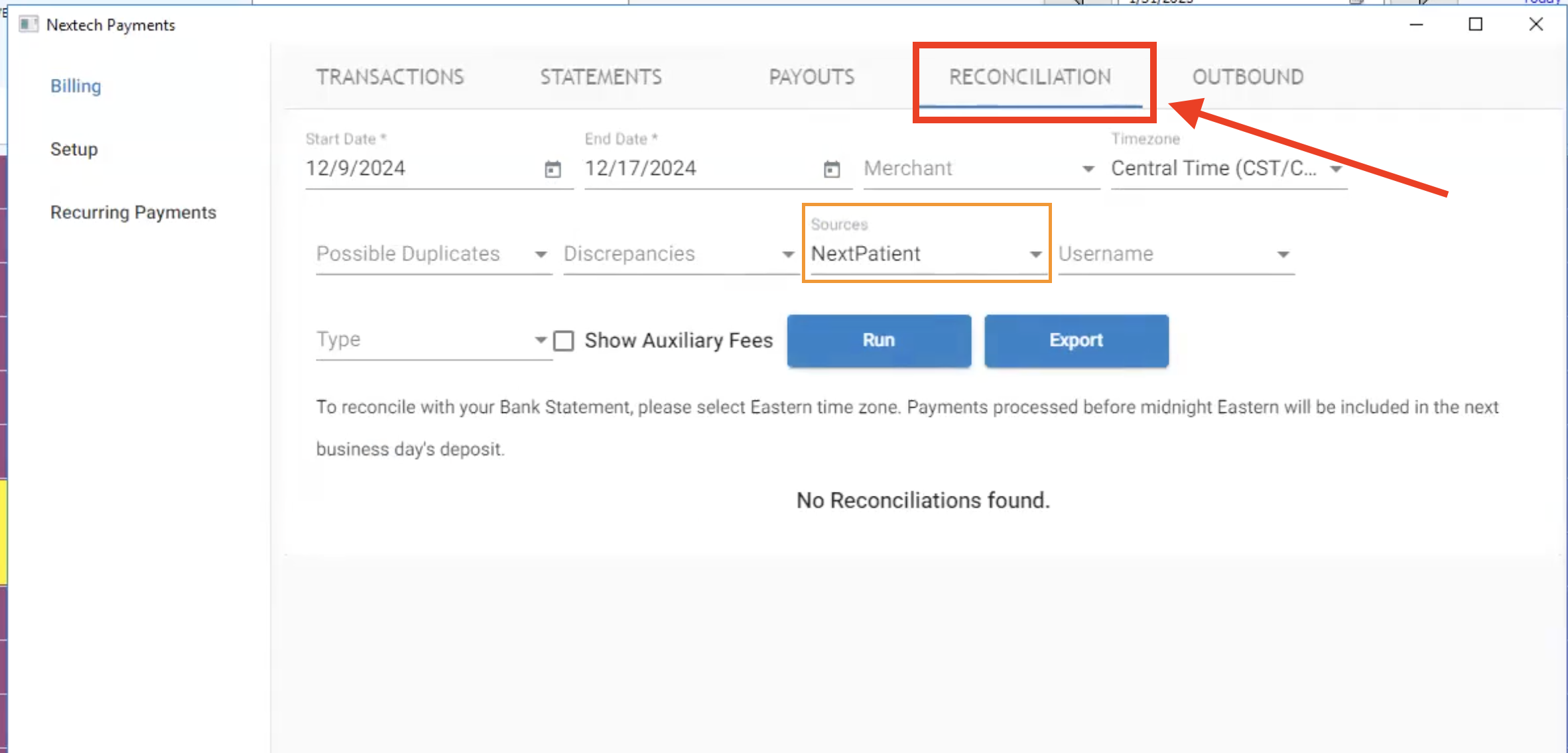
Task: Open Setup in the left sidebar
Action: pyautogui.click(x=74, y=149)
